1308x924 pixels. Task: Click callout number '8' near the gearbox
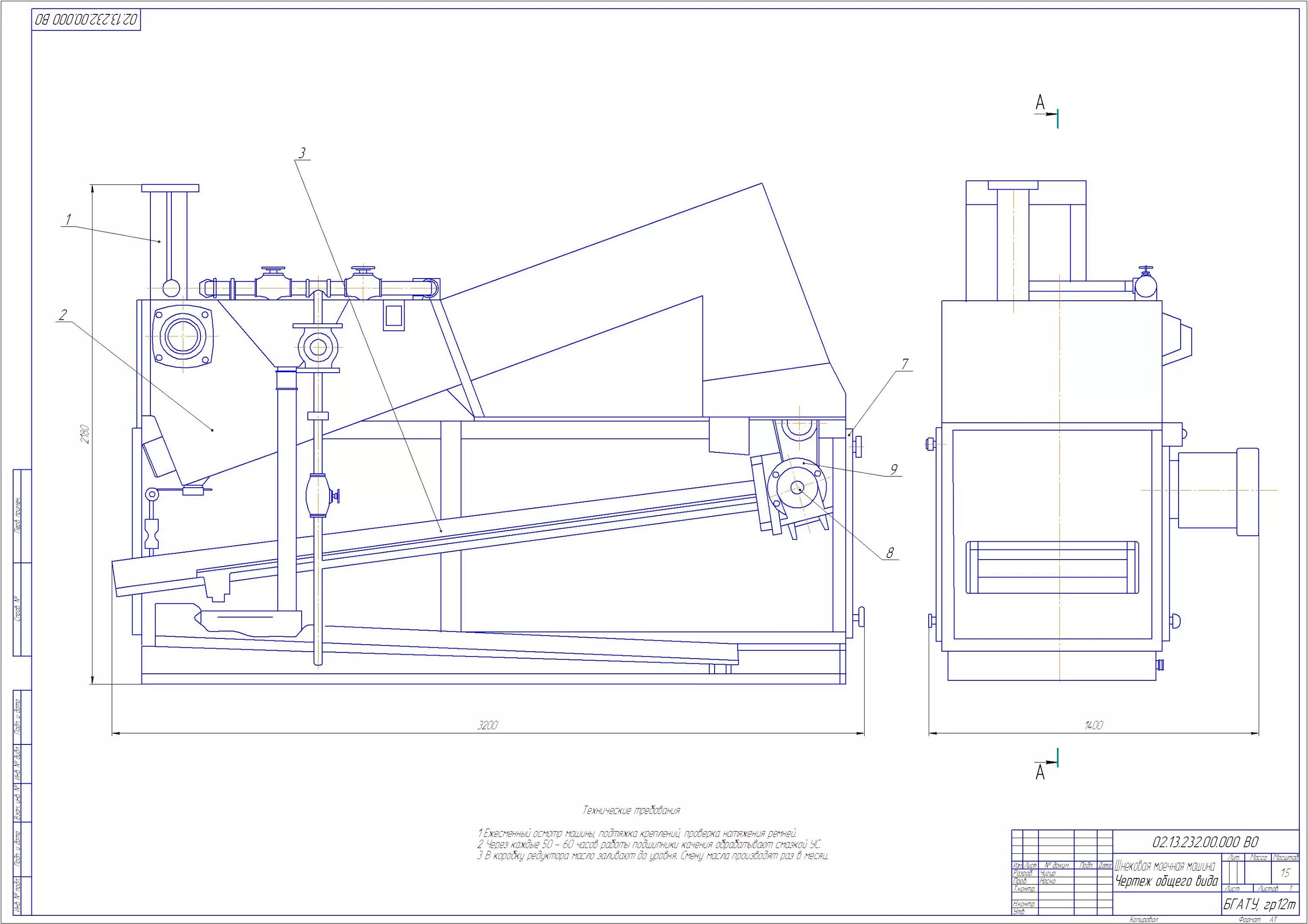[x=890, y=552]
